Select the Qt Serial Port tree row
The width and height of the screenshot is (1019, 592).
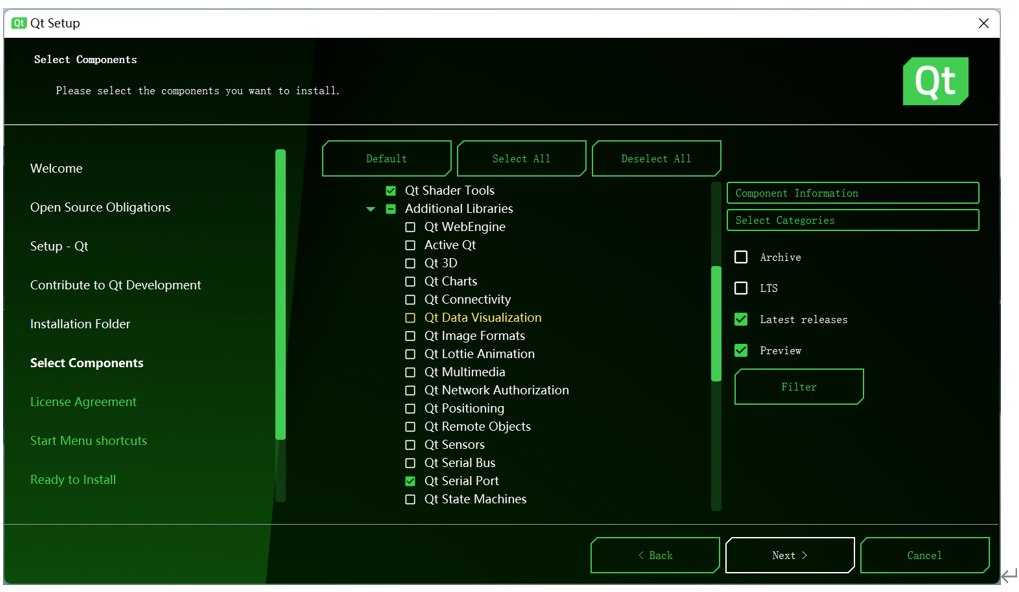[x=461, y=481]
